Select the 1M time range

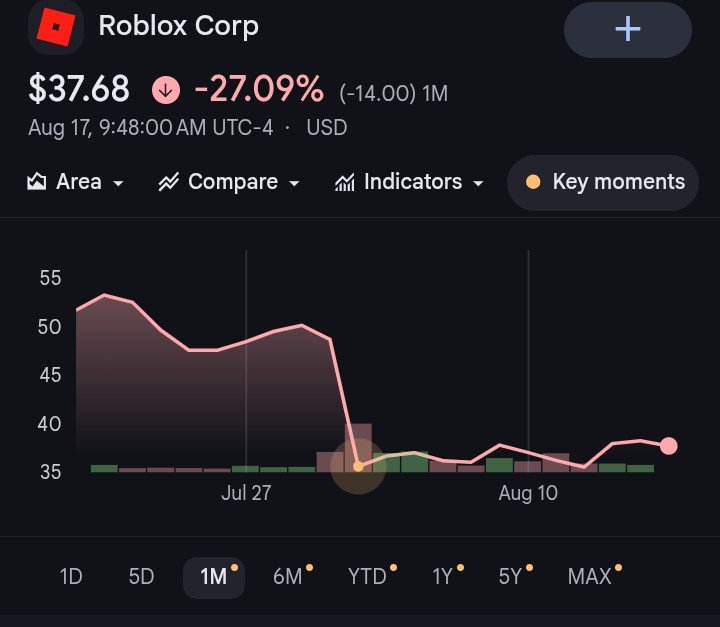point(214,577)
